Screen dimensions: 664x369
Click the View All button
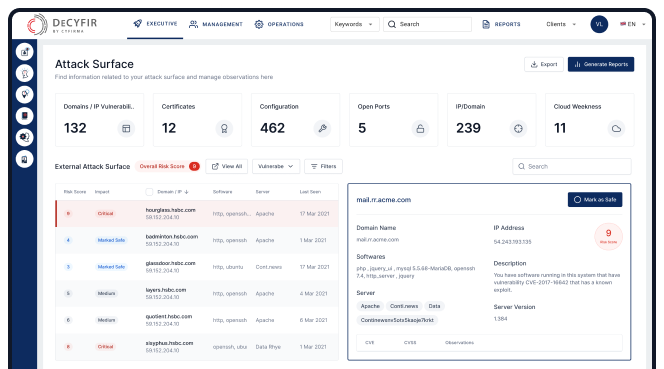(227, 166)
